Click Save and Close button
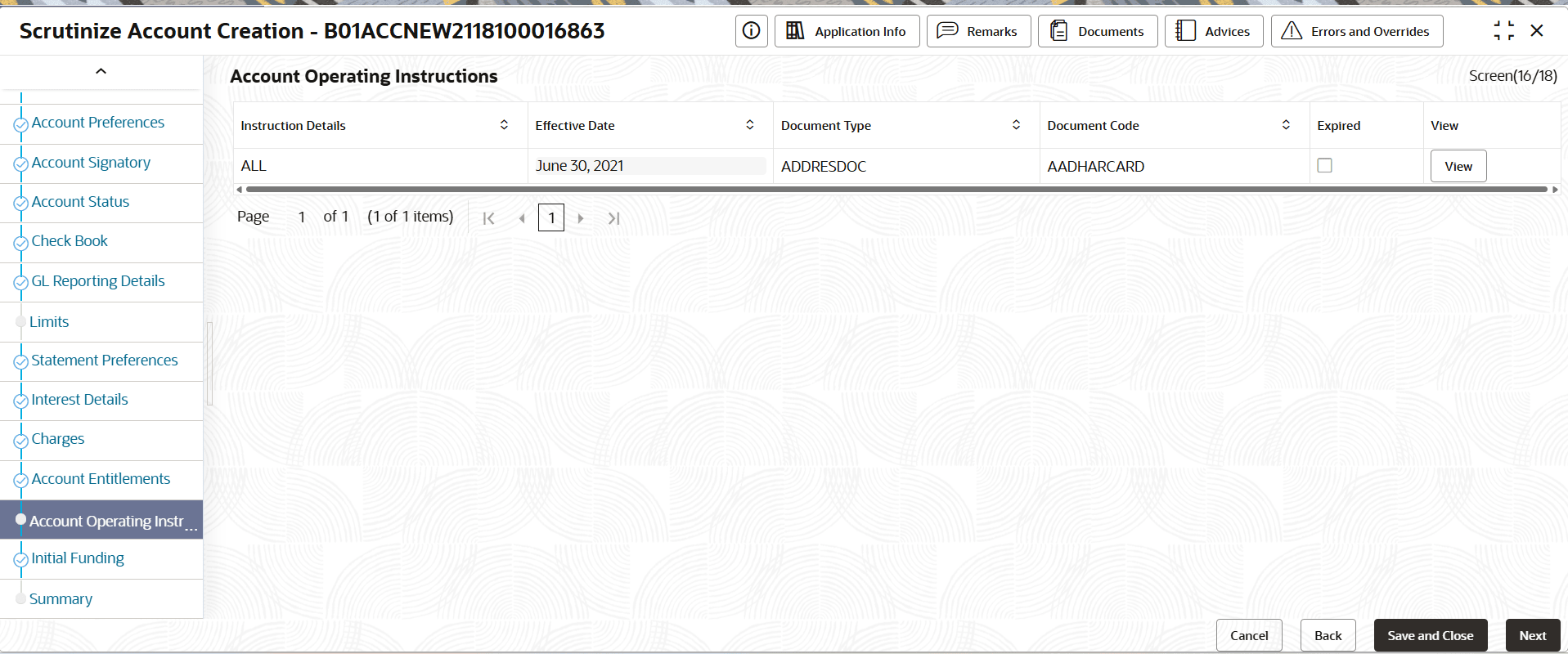 (x=1431, y=635)
